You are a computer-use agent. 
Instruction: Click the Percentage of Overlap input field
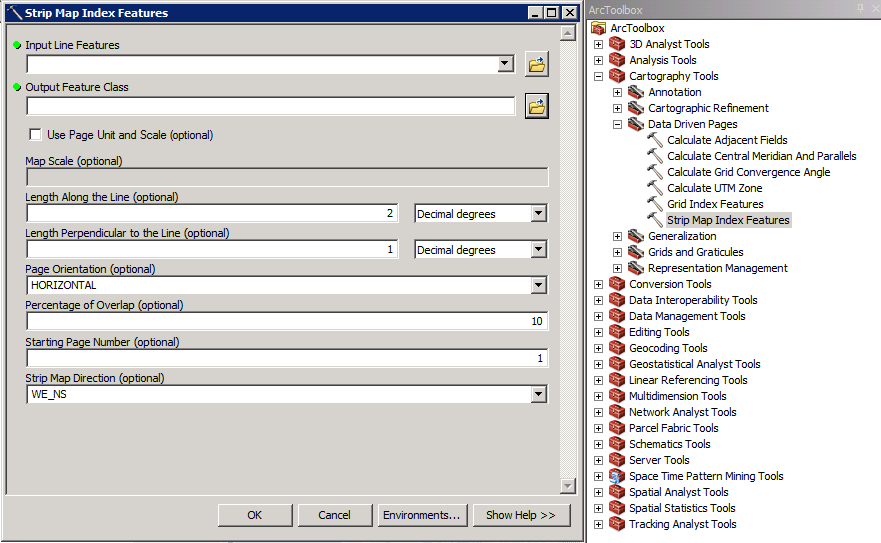(x=286, y=322)
